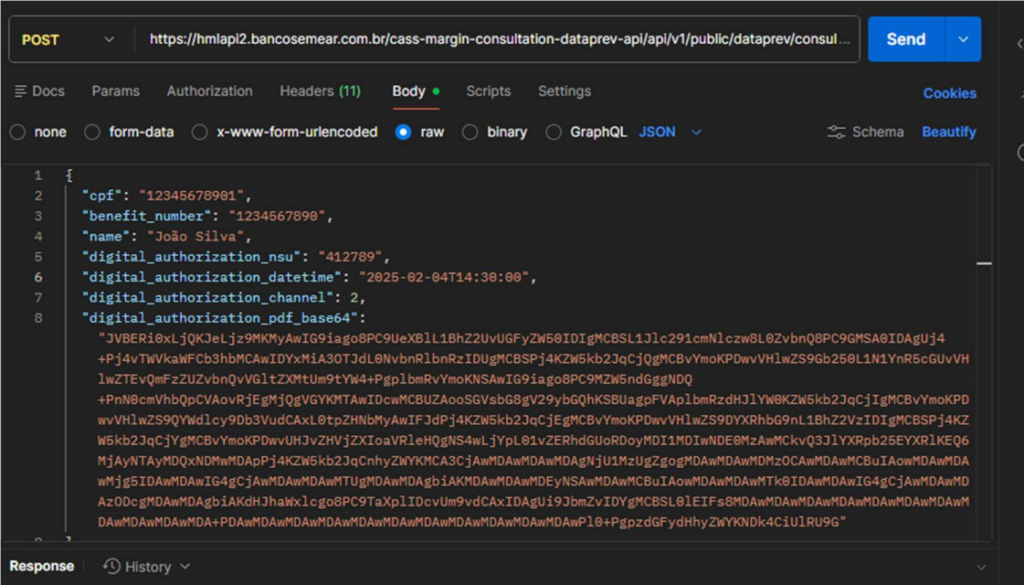The width and height of the screenshot is (1024, 585).
Task: Click inside the request URL field
Action: point(500,40)
